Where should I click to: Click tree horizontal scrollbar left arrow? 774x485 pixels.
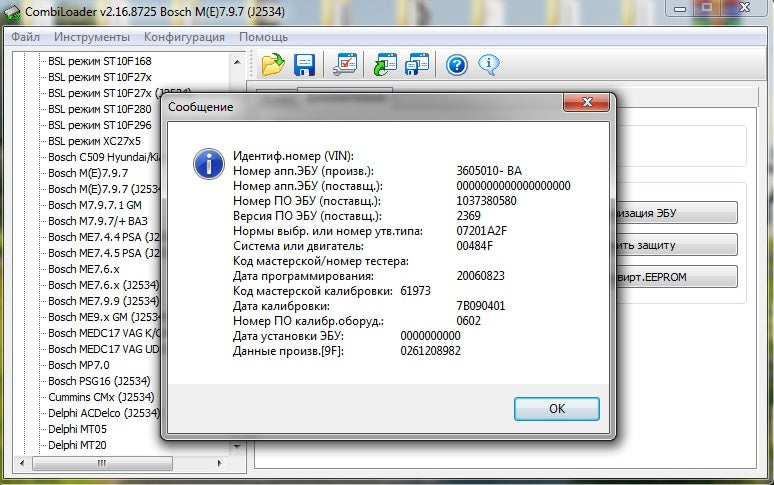tap(21, 463)
